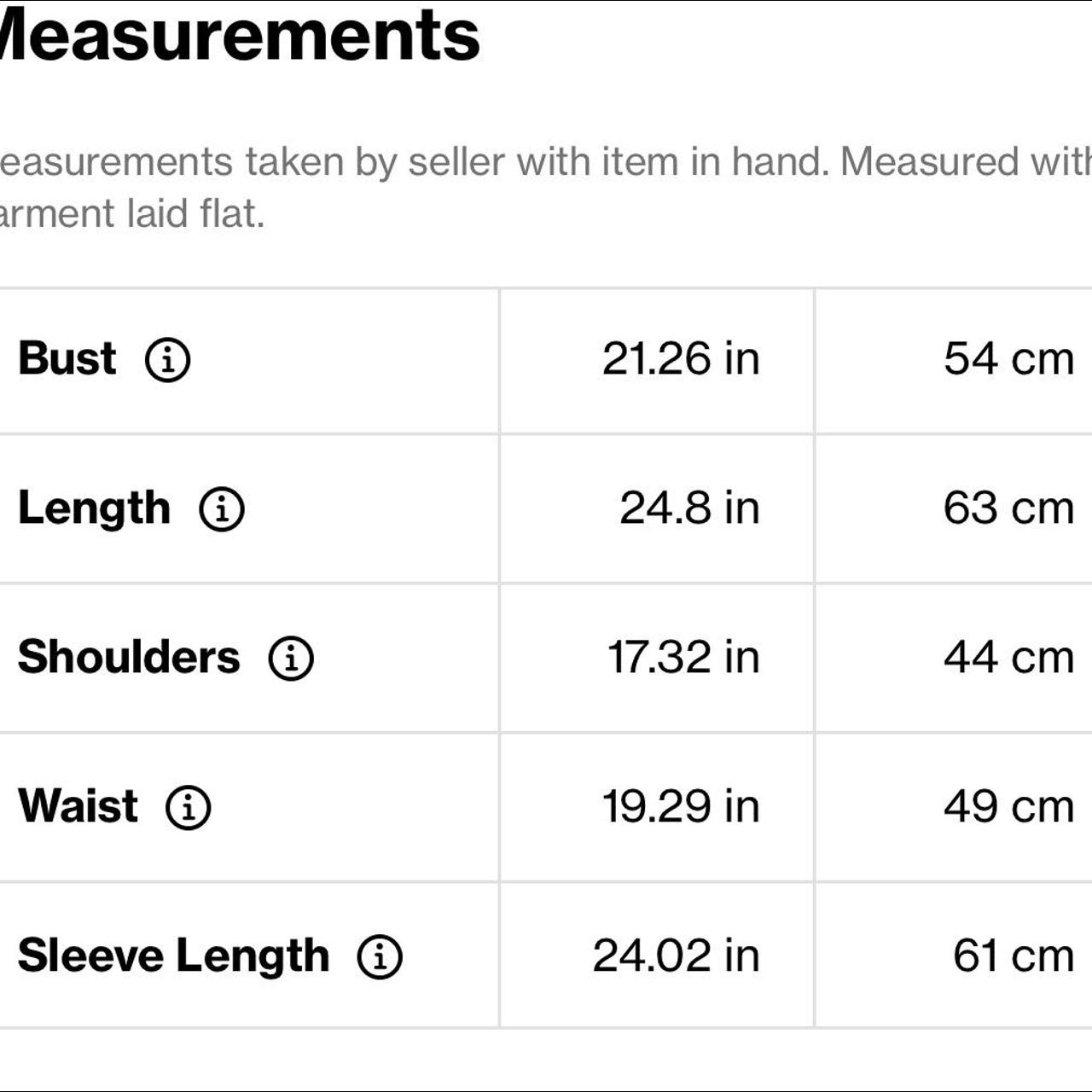Screen dimensions: 1092x1092
Task: Click the 54 cm bust value
Action: click(x=1008, y=358)
